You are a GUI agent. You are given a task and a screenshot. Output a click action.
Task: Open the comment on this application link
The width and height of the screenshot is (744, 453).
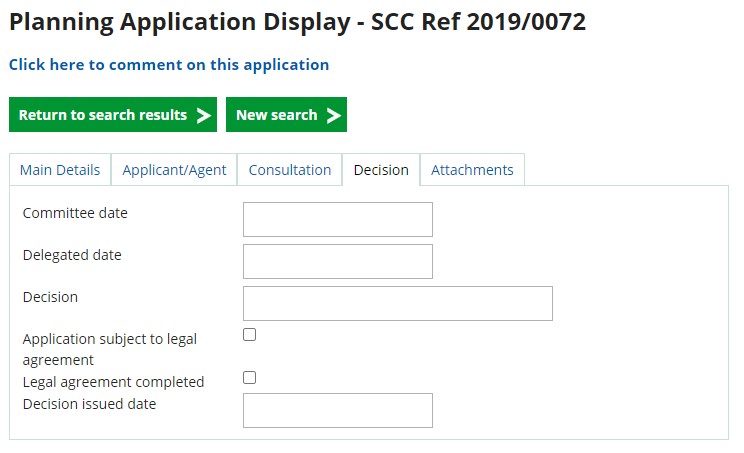169,65
